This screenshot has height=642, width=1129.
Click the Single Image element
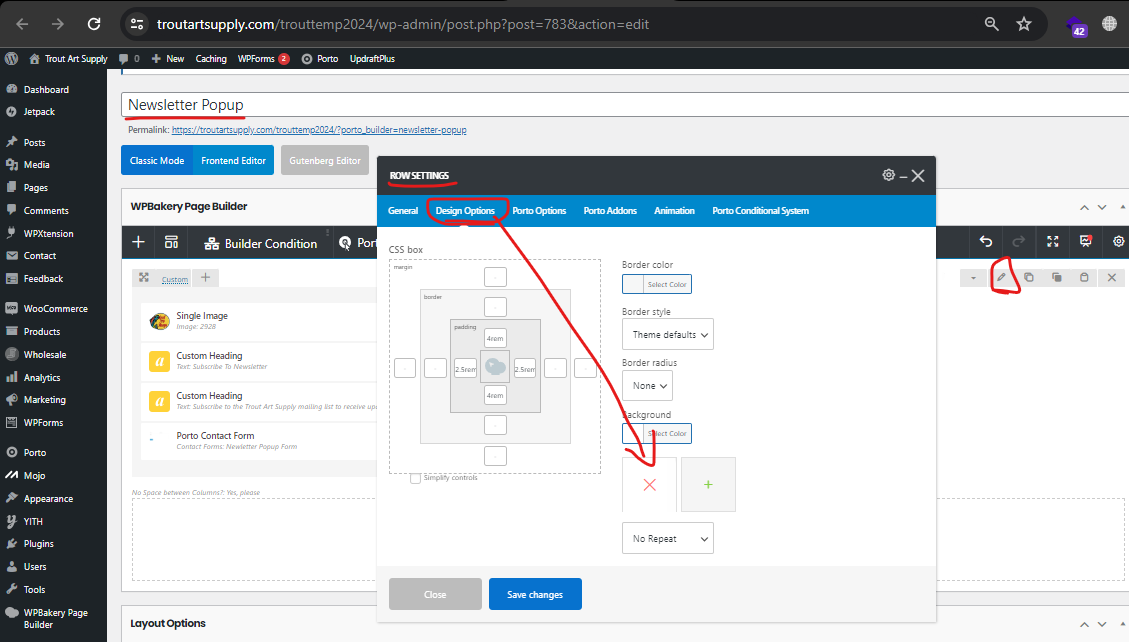pyautogui.click(x=259, y=320)
